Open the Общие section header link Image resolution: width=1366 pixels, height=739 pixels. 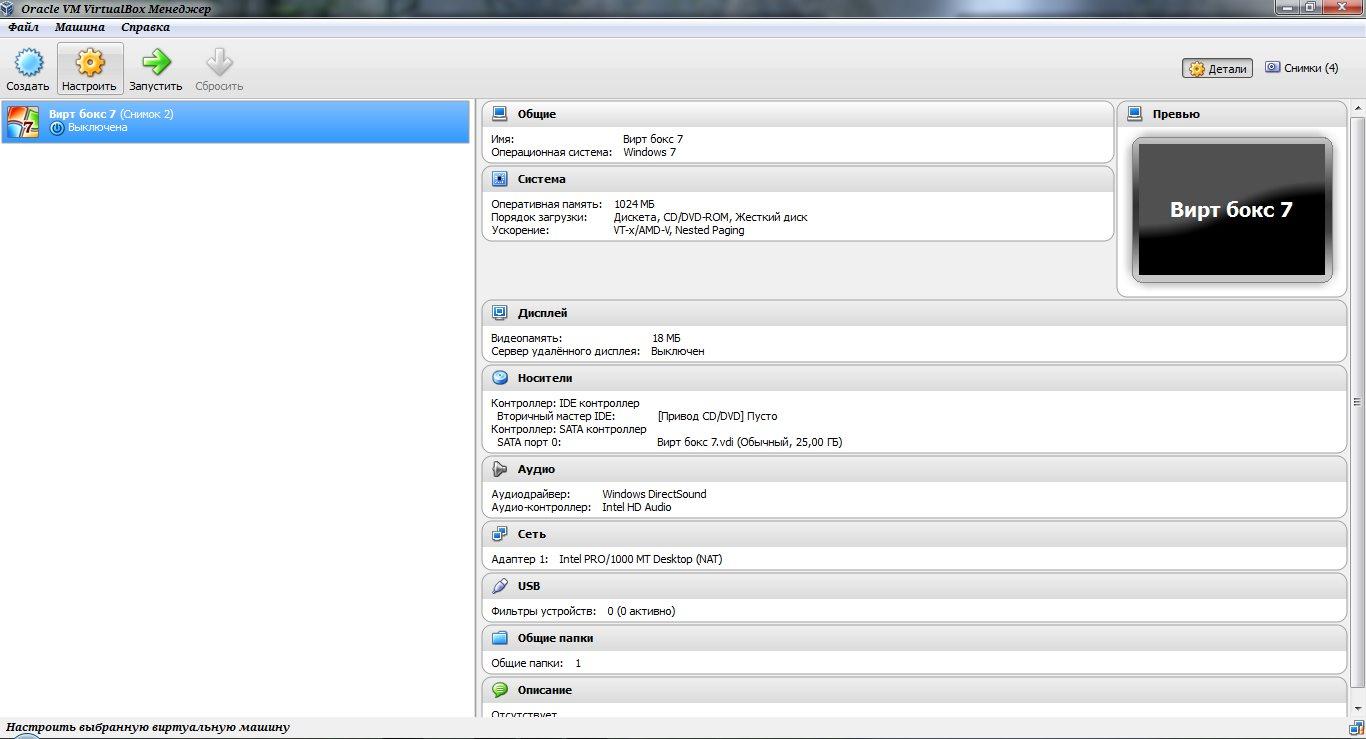click(x=537, y=114)
